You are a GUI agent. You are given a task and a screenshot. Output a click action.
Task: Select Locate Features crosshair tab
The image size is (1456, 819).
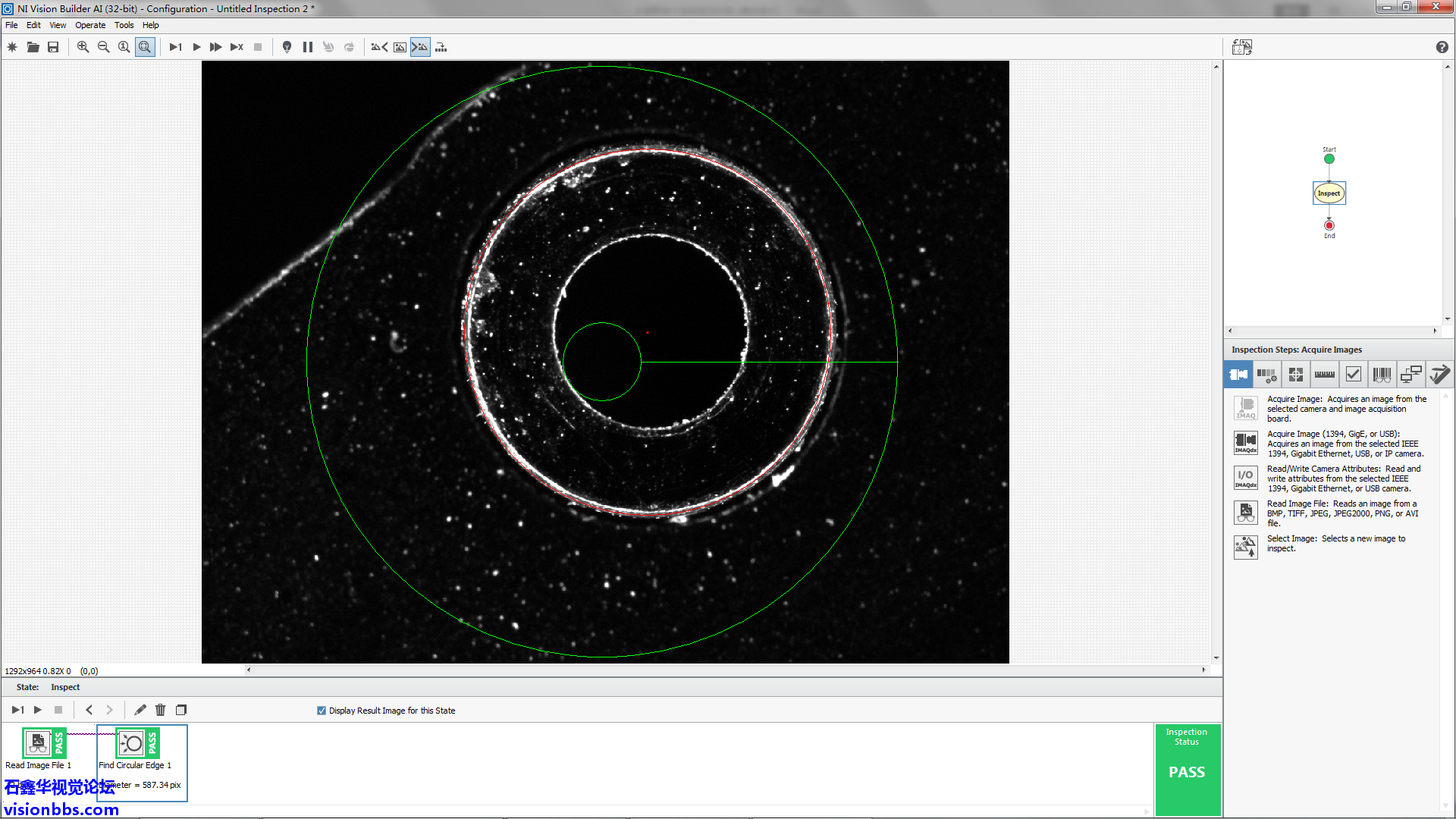1295,374
